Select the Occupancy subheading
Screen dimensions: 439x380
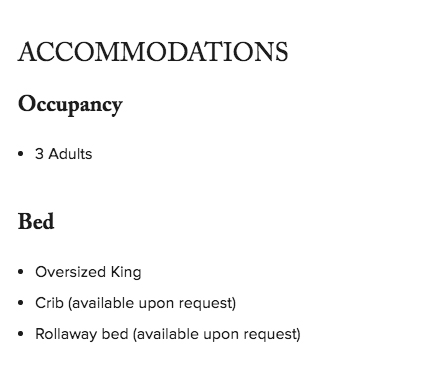click(70, 105)
